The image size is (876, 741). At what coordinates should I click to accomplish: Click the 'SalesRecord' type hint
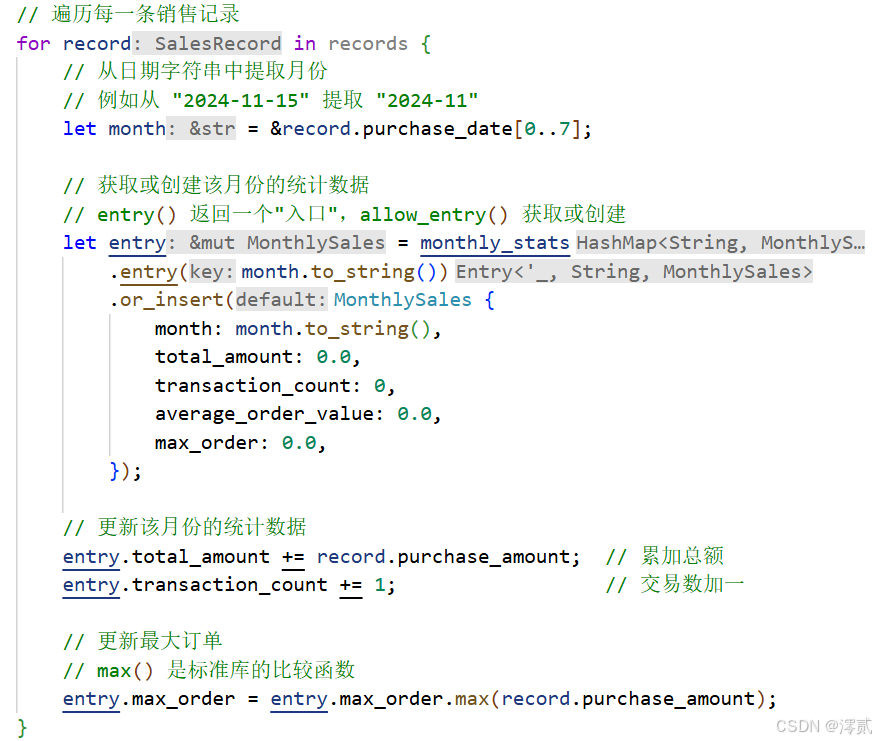(x=218, y=44)
